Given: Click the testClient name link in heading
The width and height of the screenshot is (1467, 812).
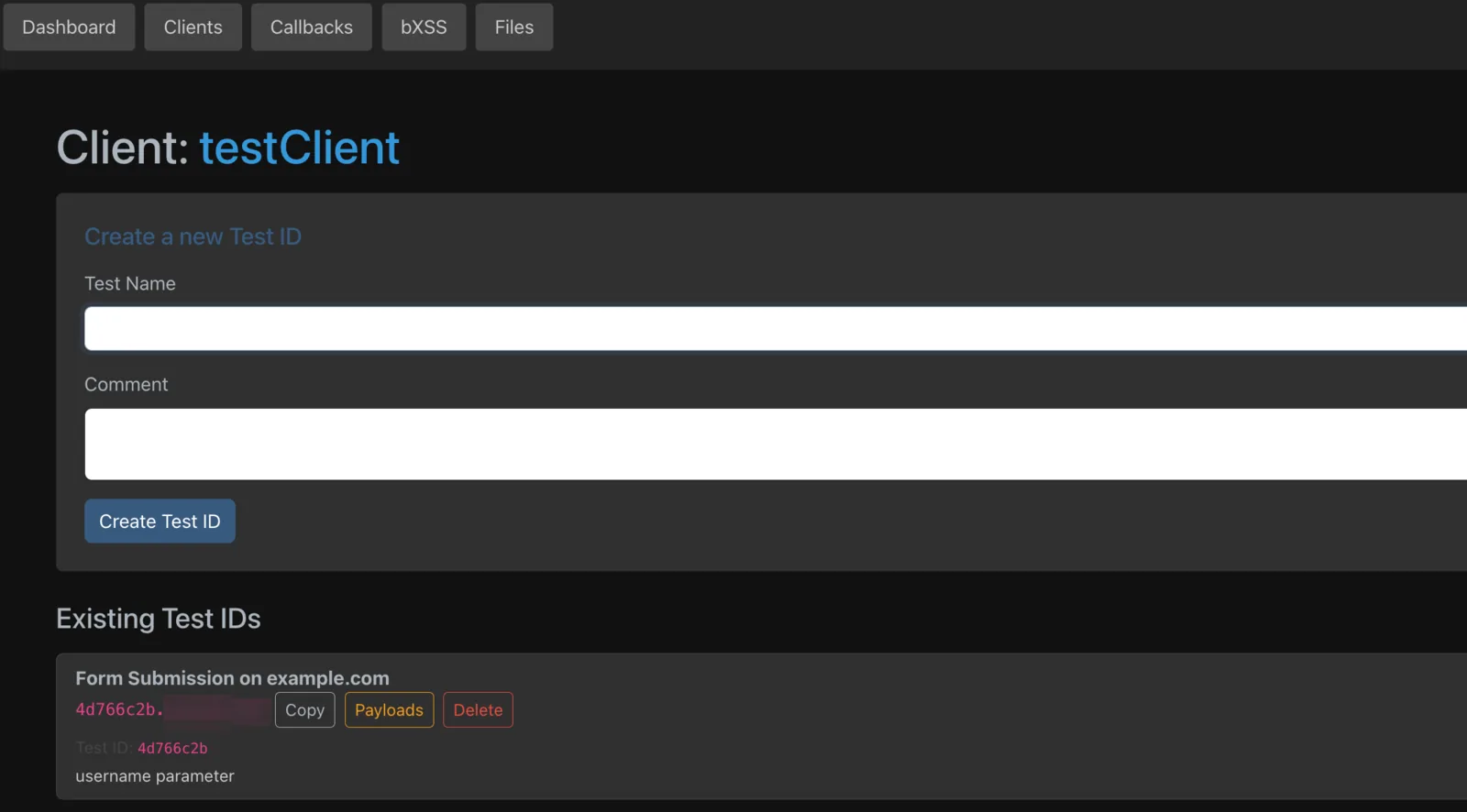Looking at the screenshot, I should tap(299, 148).
